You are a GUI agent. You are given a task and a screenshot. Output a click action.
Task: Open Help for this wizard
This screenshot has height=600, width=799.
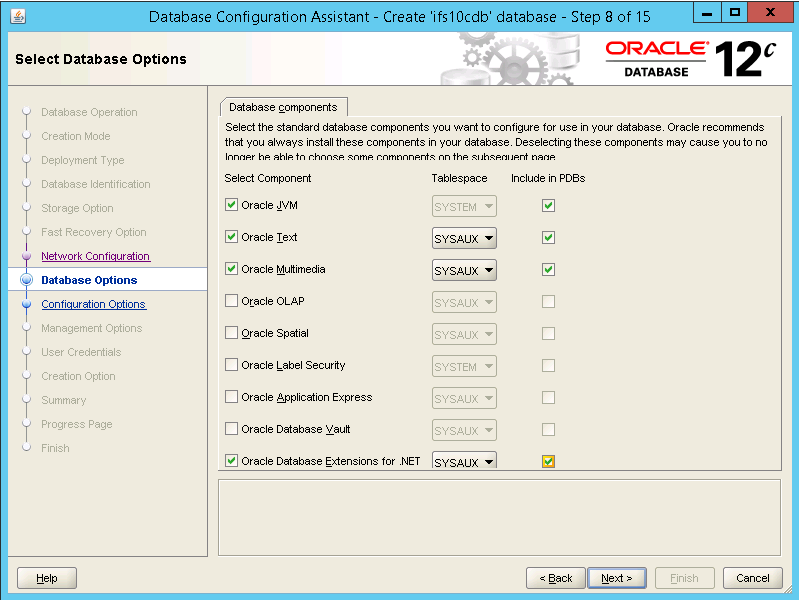click(x=47, y=578)
